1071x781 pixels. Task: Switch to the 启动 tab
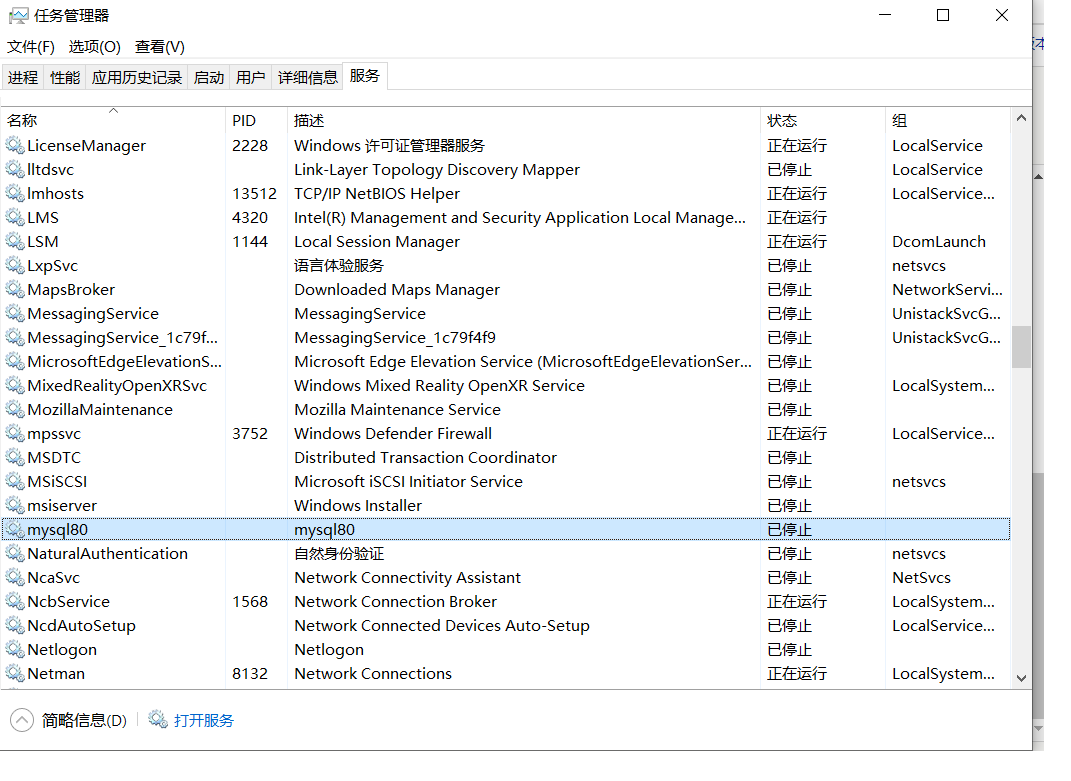click(x=208, y=77)
